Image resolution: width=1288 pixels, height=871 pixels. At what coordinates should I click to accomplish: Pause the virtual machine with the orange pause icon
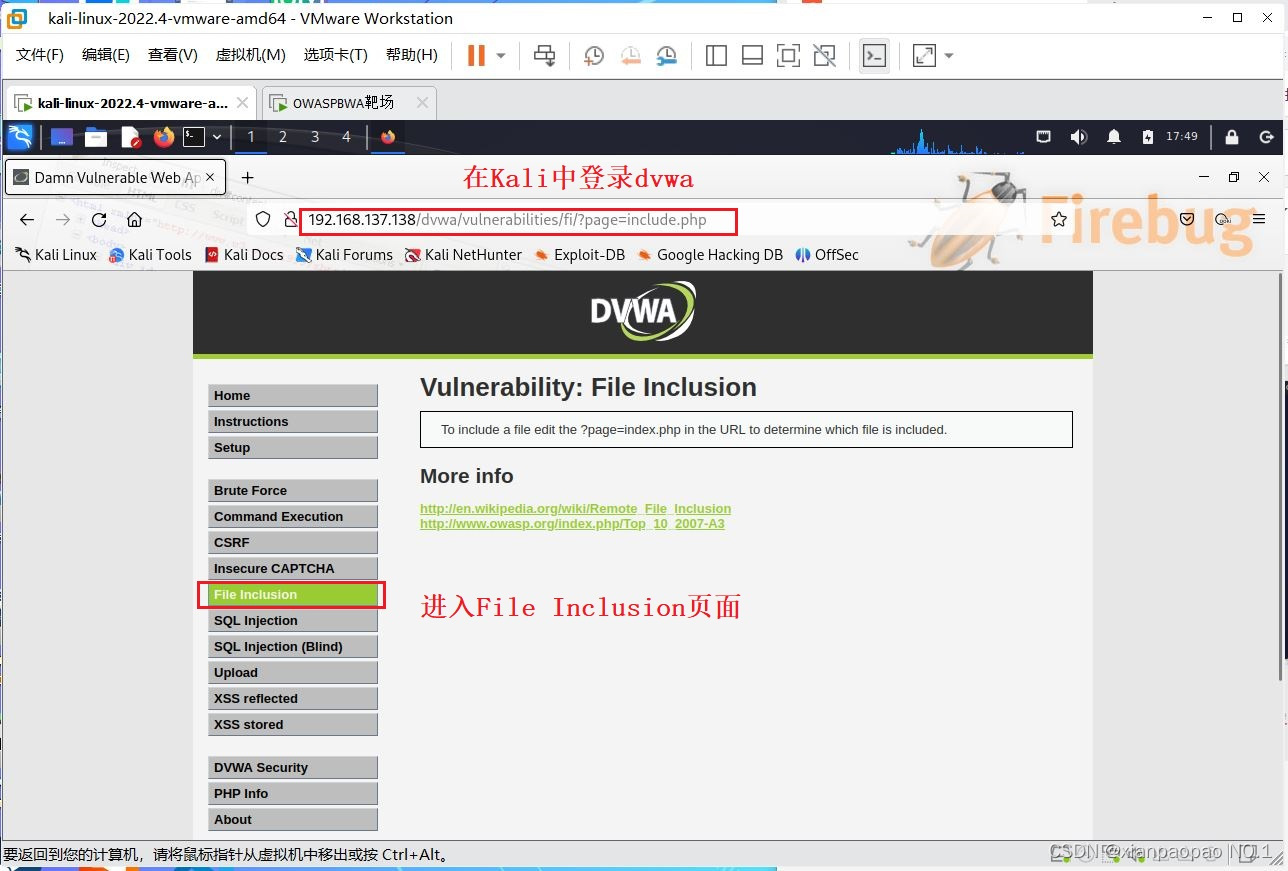476,55
